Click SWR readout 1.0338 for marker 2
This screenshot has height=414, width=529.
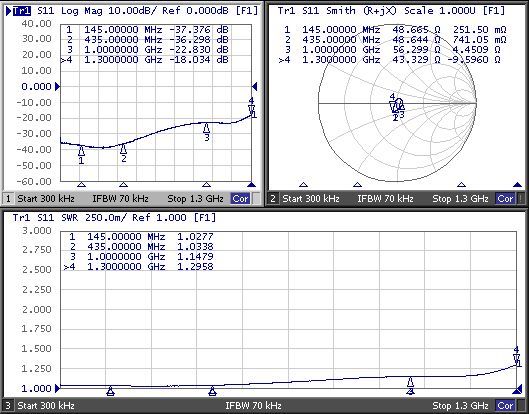pyautogui.click(x=195, y=247)
